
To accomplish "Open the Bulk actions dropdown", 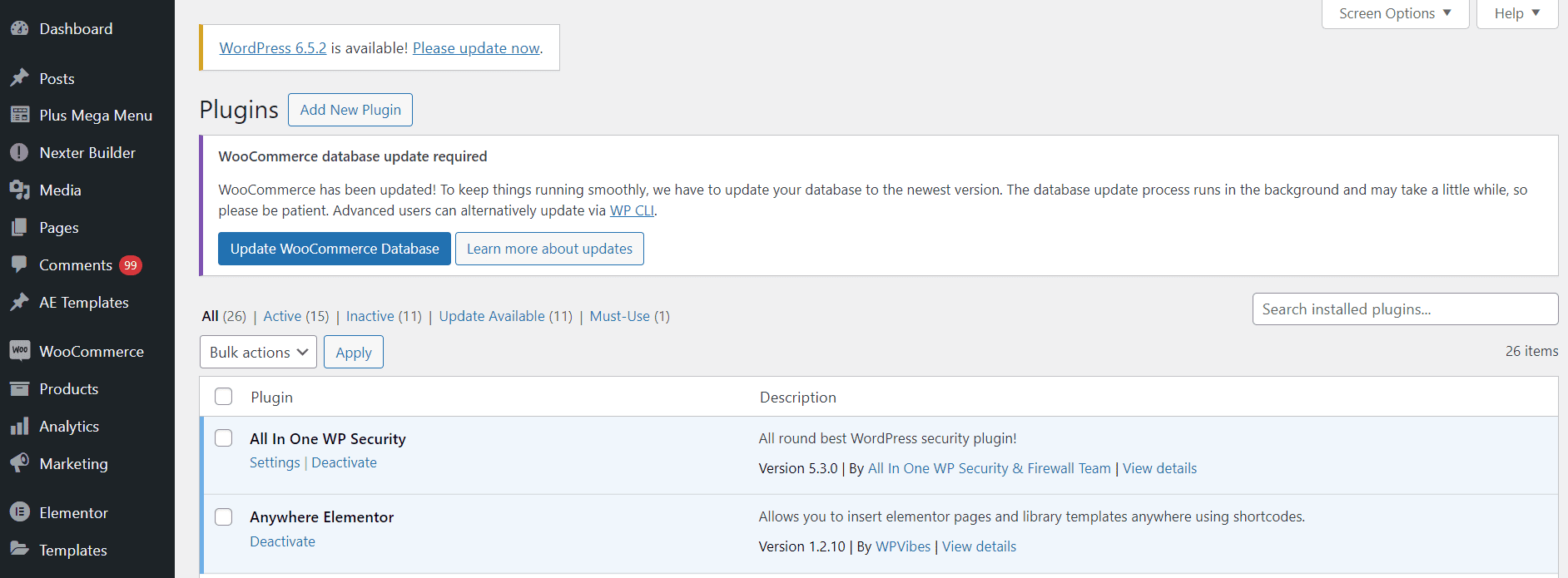I will coord(258,352).
